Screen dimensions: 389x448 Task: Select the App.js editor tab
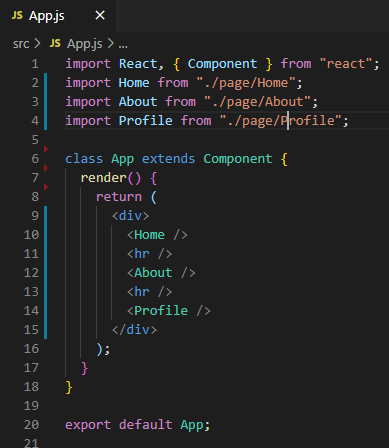58,16
